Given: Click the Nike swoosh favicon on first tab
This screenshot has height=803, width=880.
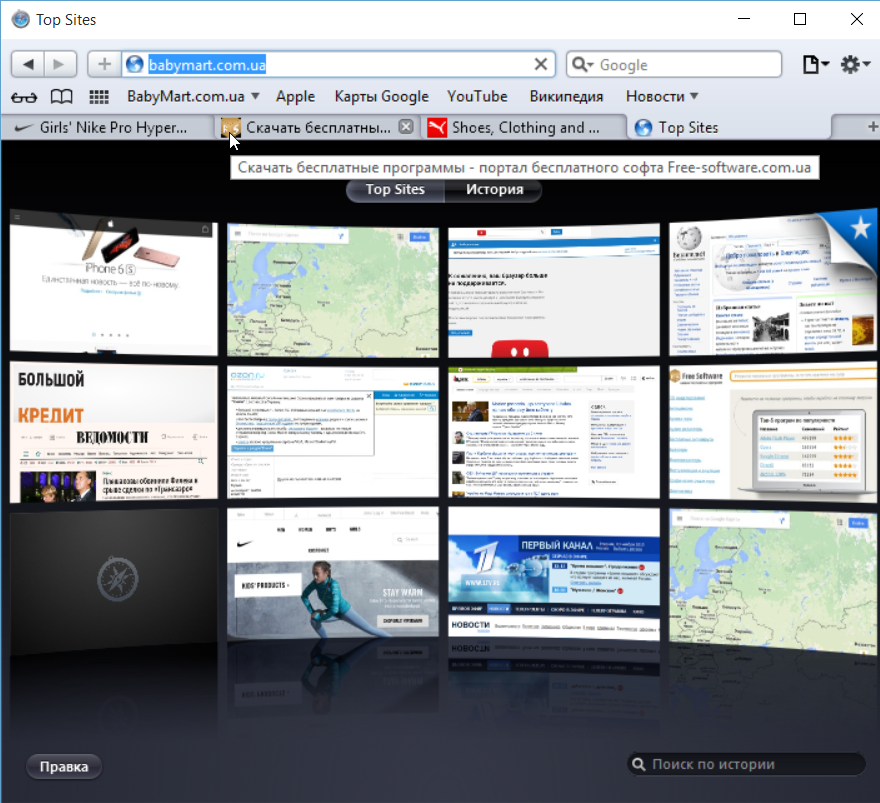Looking at the screenshot, I should pos(24,128).
